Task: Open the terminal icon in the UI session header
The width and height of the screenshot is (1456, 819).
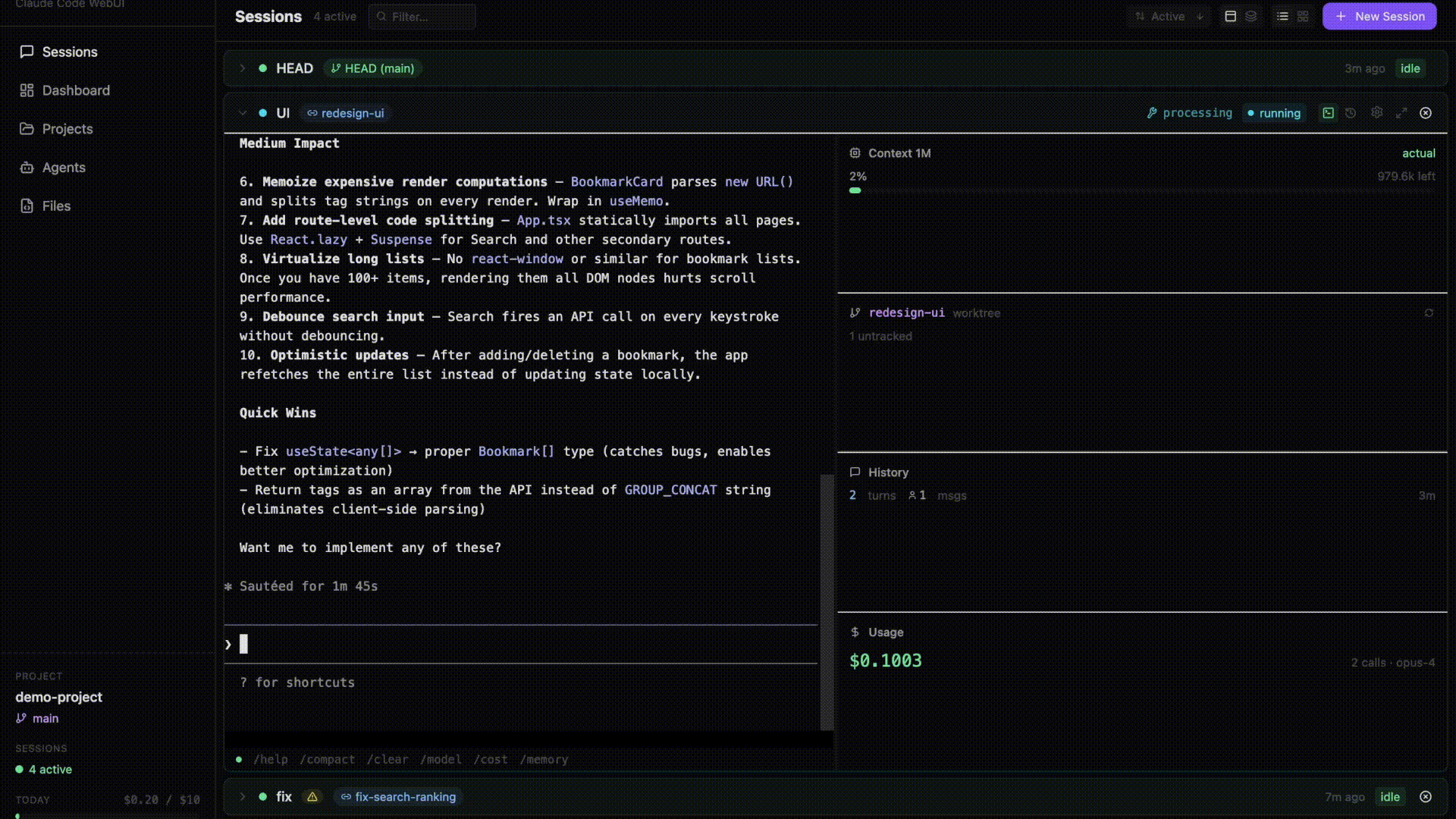Action: coord(1328,112)
